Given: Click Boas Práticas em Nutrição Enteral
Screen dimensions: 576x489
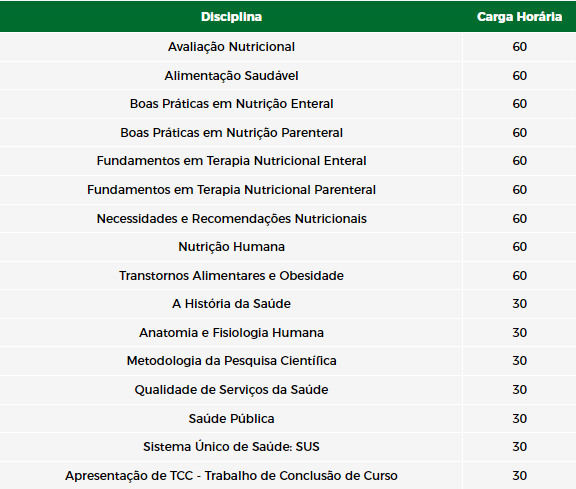Looking at the screenshot, I should coord(231,104).
